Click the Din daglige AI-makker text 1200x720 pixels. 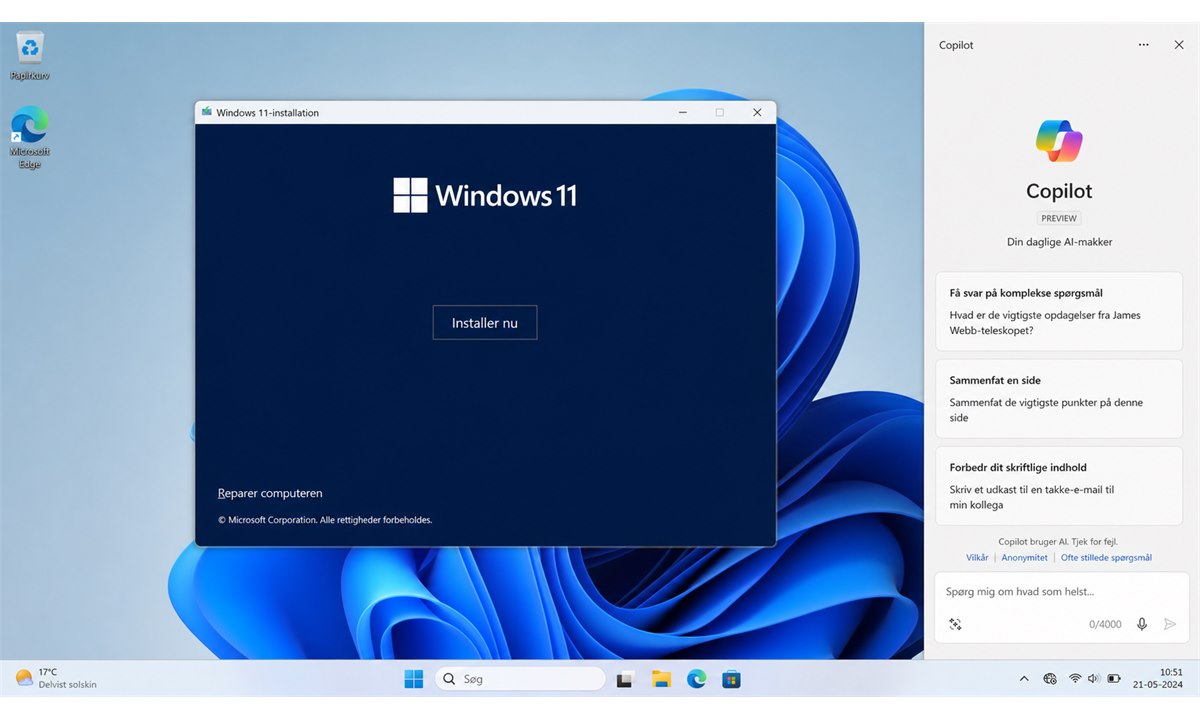pos(1059,242)
